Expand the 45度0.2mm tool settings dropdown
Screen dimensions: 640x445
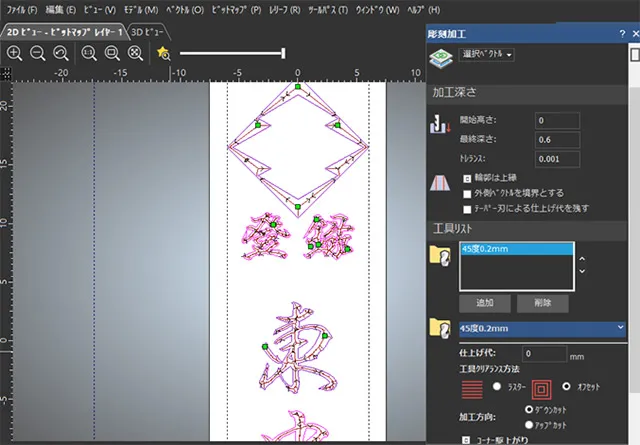pos(620,327)
